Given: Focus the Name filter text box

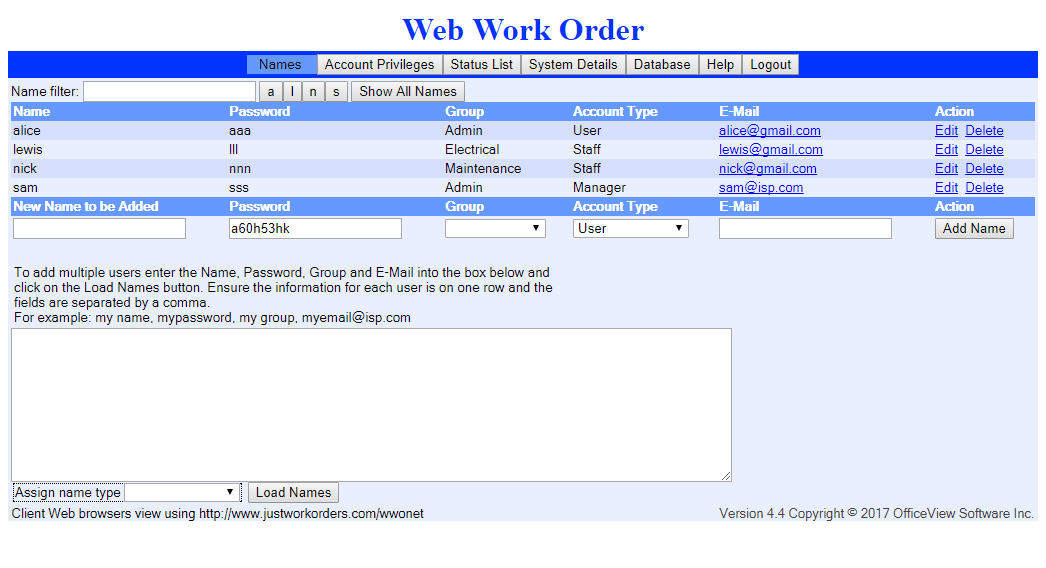Looking at the screenshot, I should tap(169, 91).
